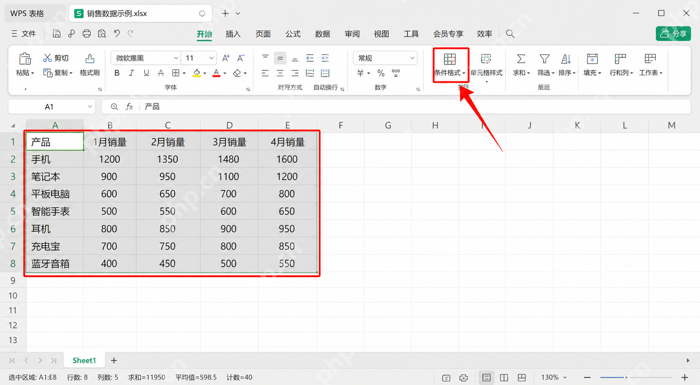Open the currency symbol dropdown
The image size is (700, 385).
(x=369, y=73)
